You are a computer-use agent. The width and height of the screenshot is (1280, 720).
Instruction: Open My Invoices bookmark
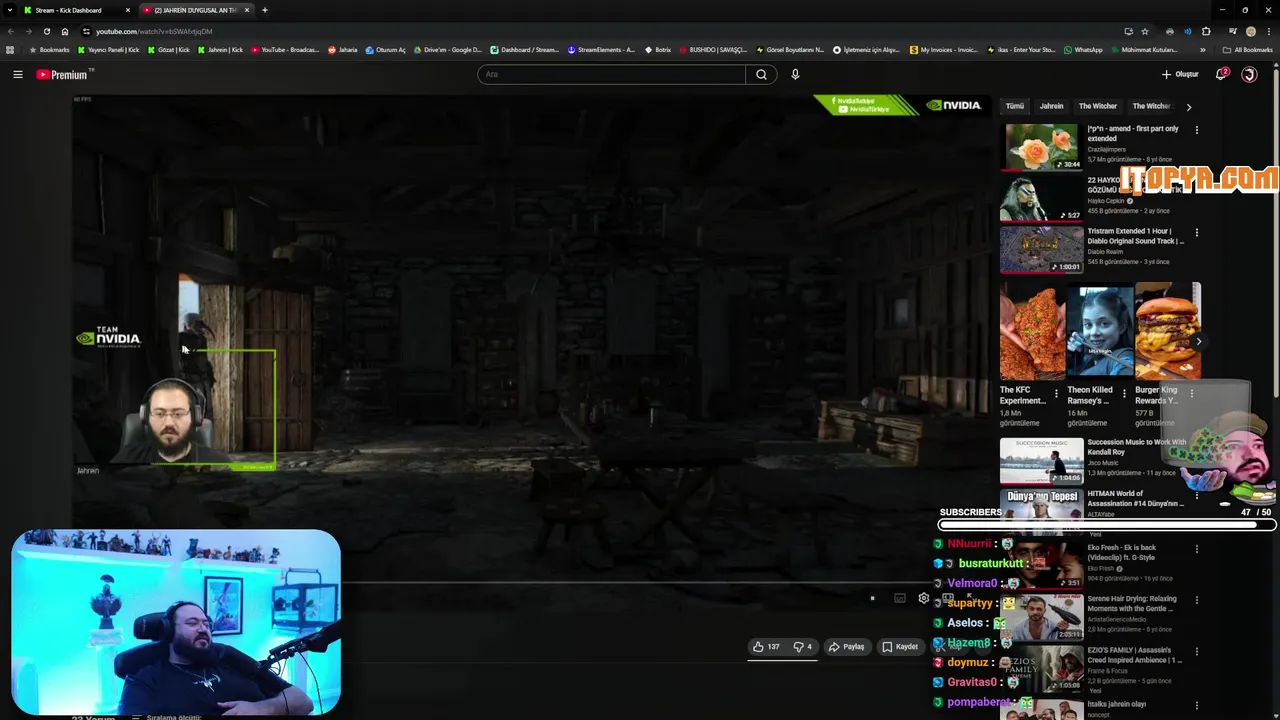coord(944,50)
